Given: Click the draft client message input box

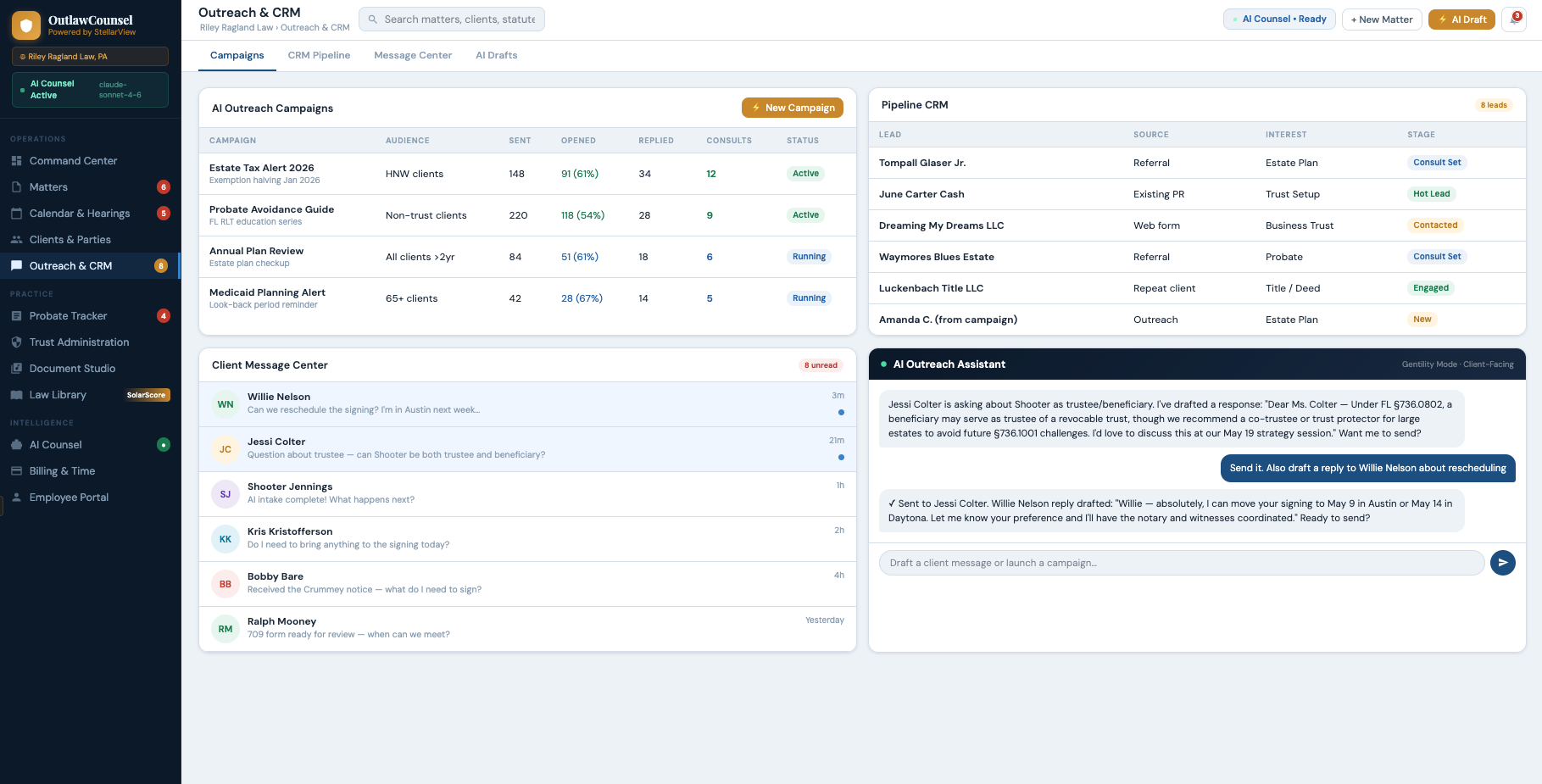Looking at the screenshot, I should tap(1181, 563).
